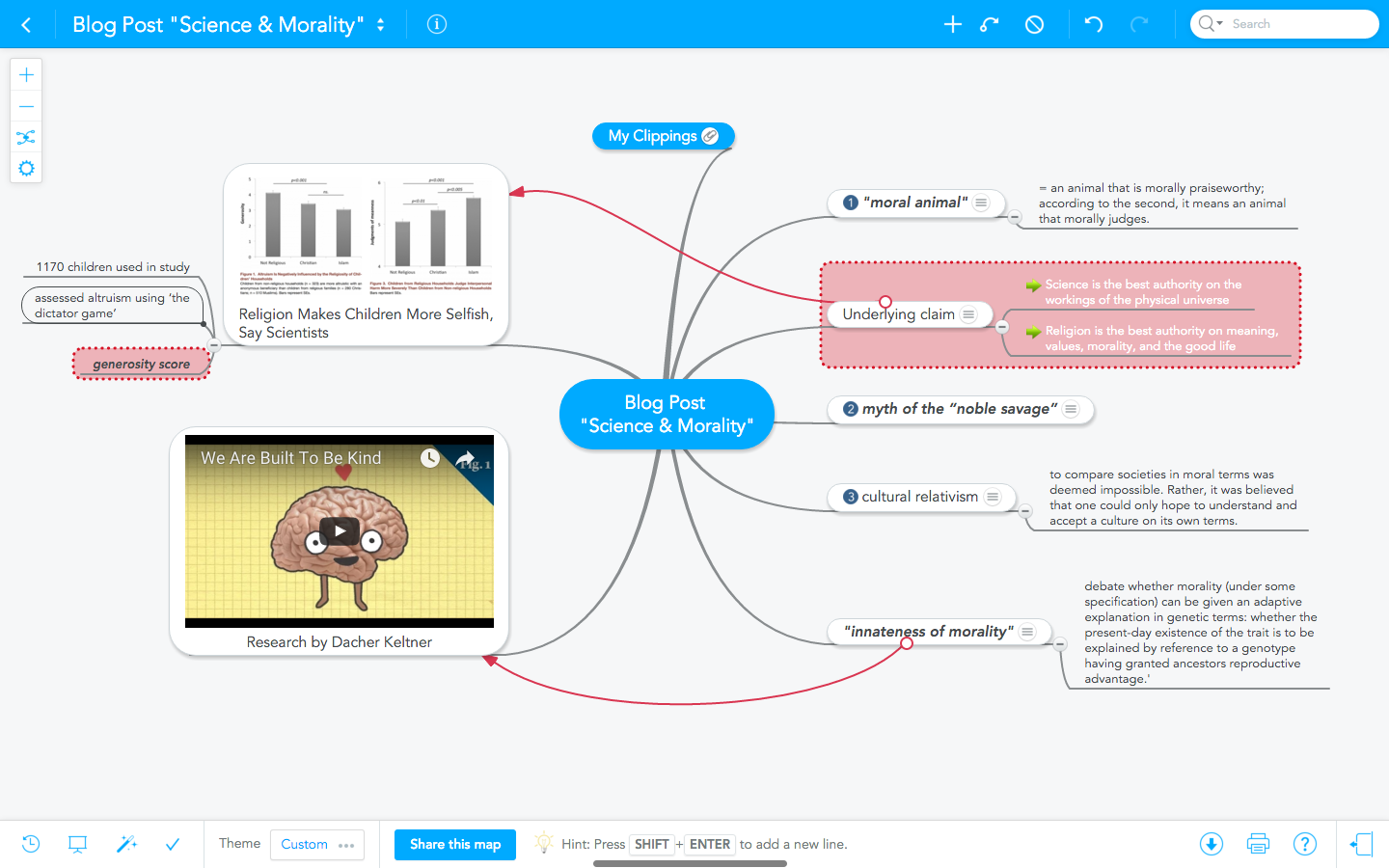Go back using the left arrow icon

point(26,25)
